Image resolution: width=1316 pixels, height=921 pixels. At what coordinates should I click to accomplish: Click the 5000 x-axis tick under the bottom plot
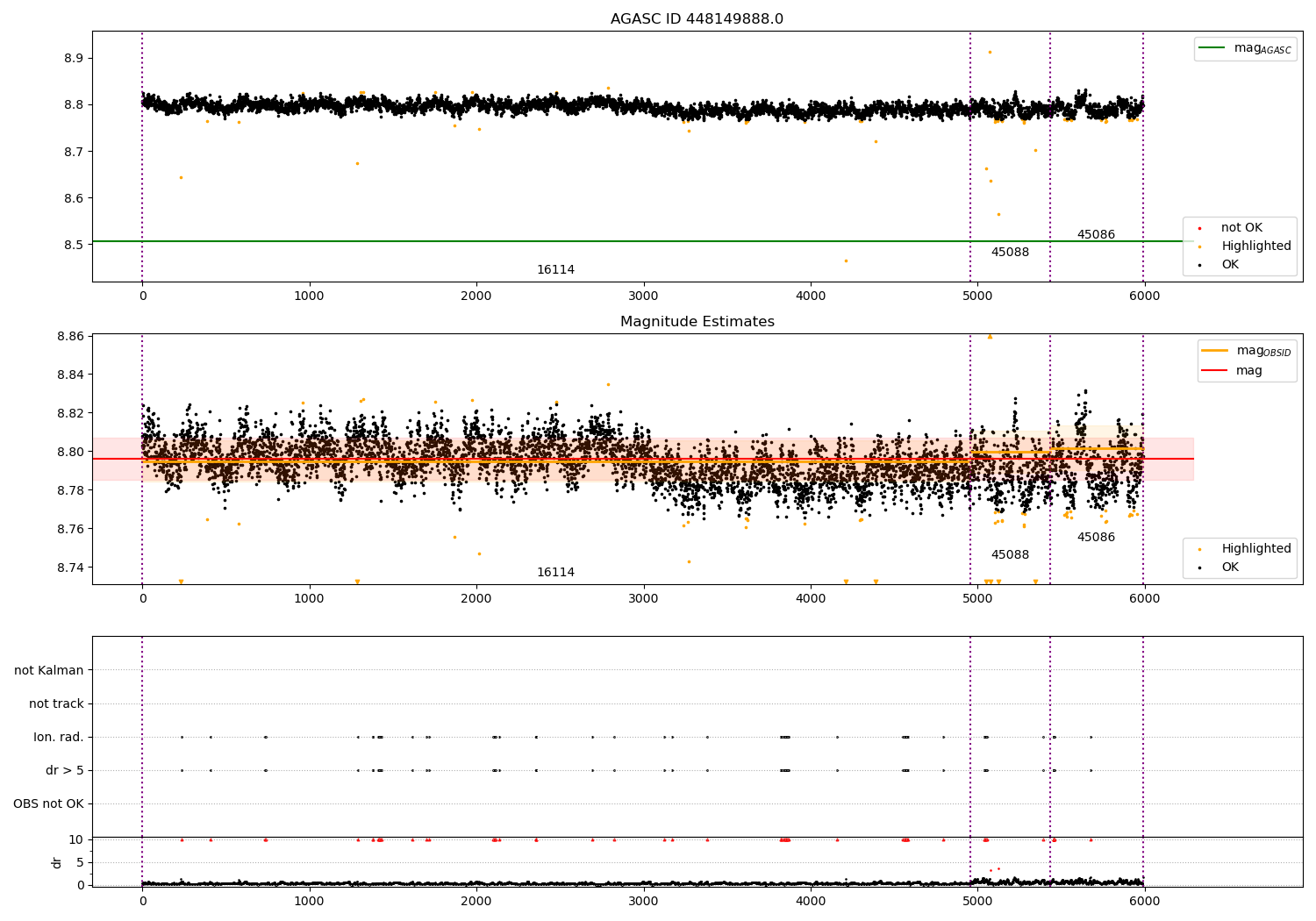click(977, 901)
